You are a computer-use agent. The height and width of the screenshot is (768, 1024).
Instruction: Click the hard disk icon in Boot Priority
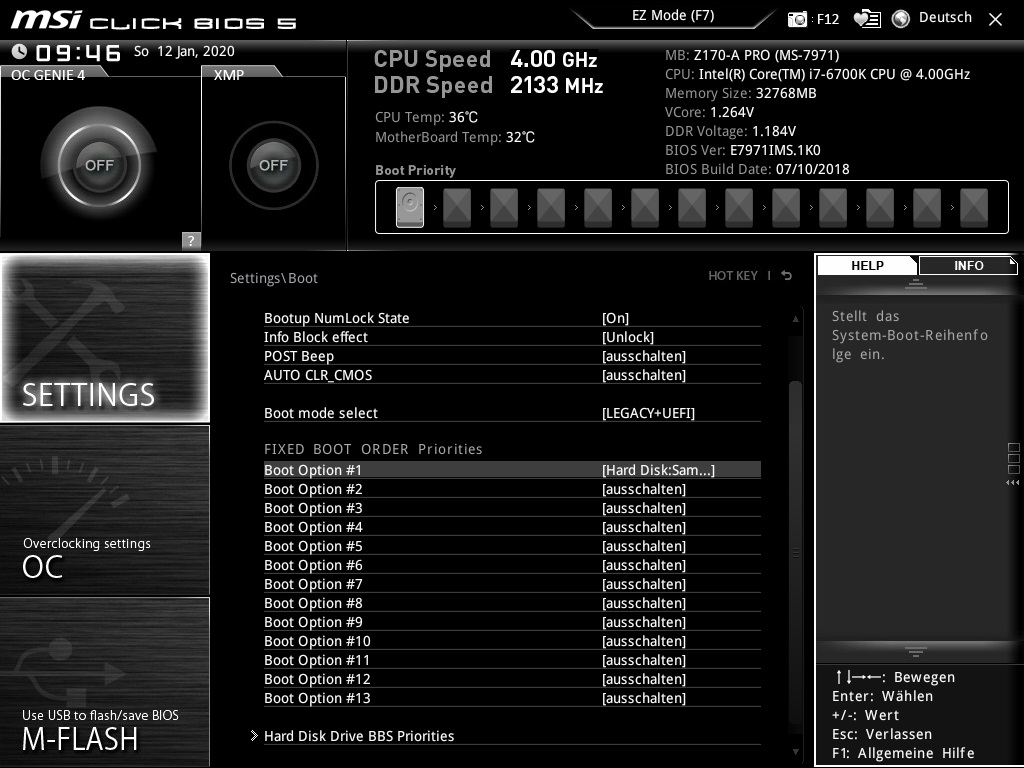click(x=409, y=208)
